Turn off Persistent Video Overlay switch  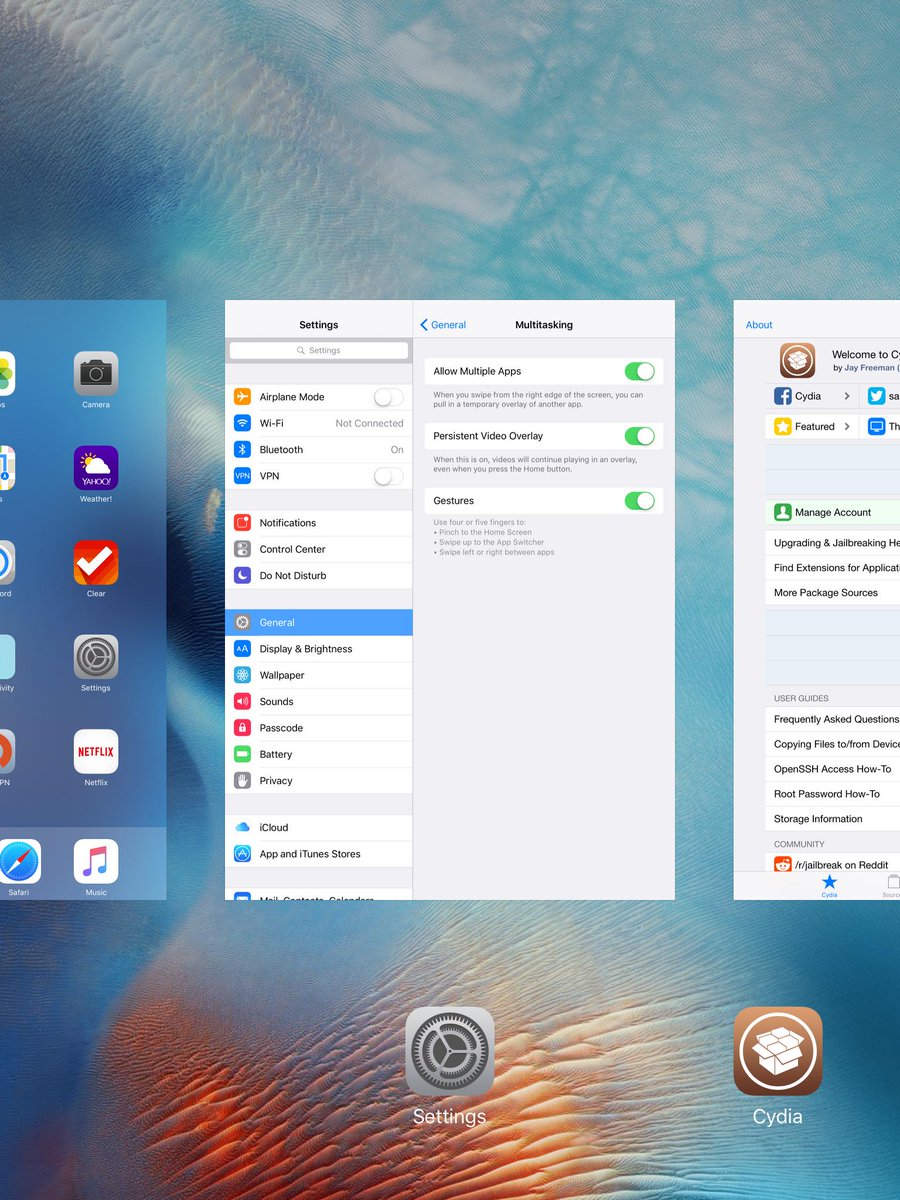640,436
